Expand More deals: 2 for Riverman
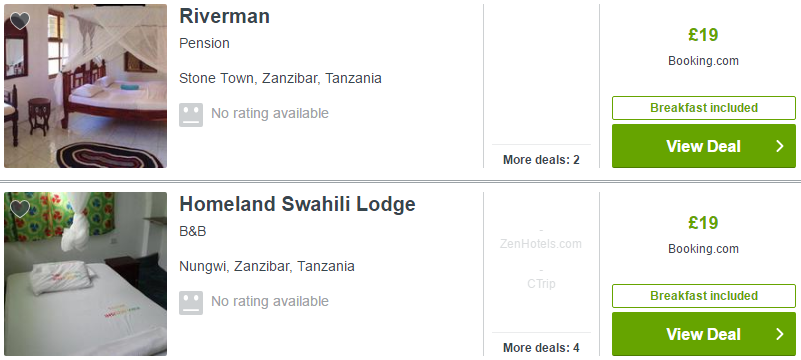Image resolution: width=801 pixels, height=360 pixels. click(x=541, y=160)
